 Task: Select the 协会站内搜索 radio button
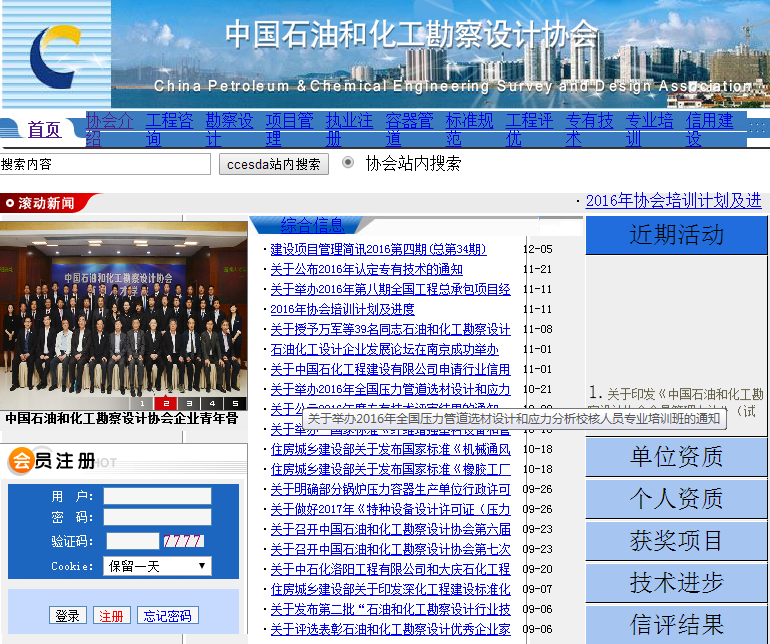pos(348,162)
